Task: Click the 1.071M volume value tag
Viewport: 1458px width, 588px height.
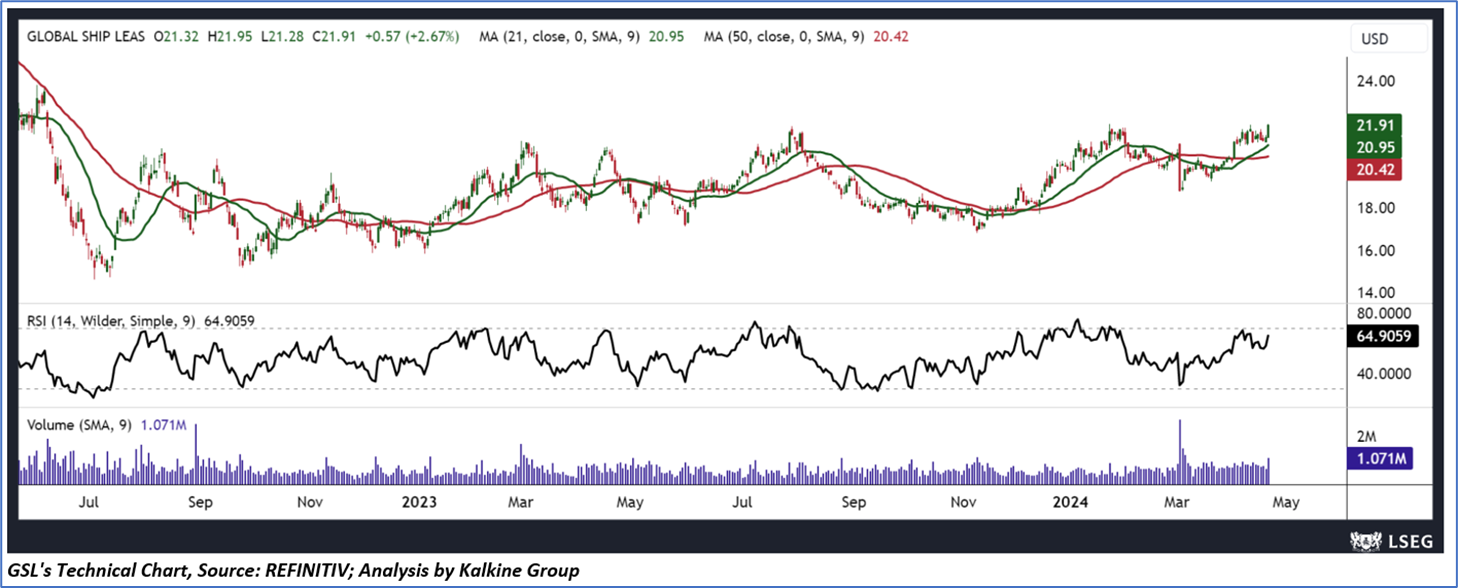Action: [1380, 459]
